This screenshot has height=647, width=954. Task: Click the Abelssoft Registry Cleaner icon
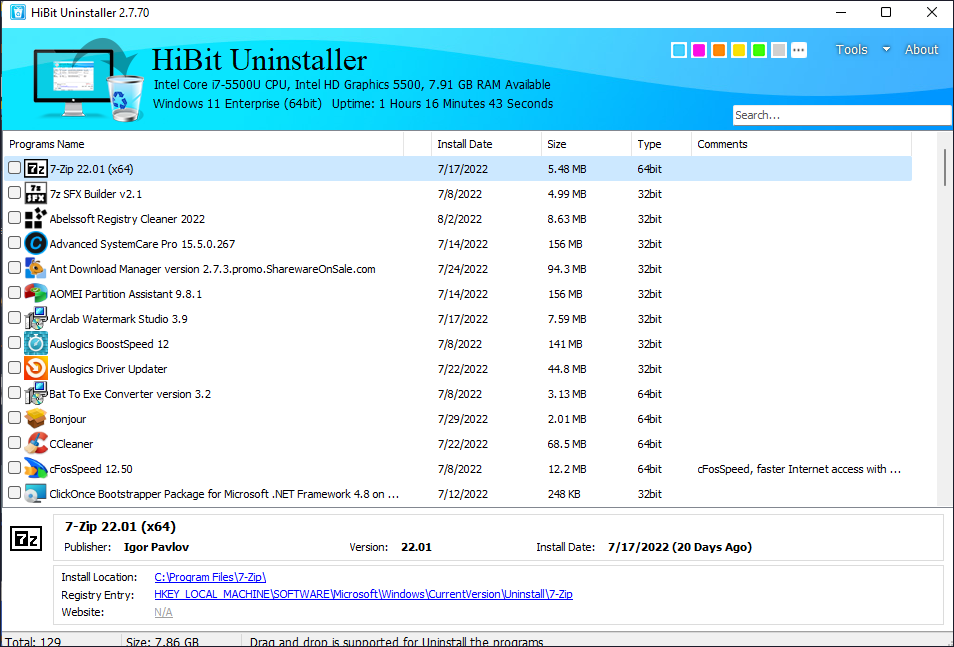tap(35, 219)
